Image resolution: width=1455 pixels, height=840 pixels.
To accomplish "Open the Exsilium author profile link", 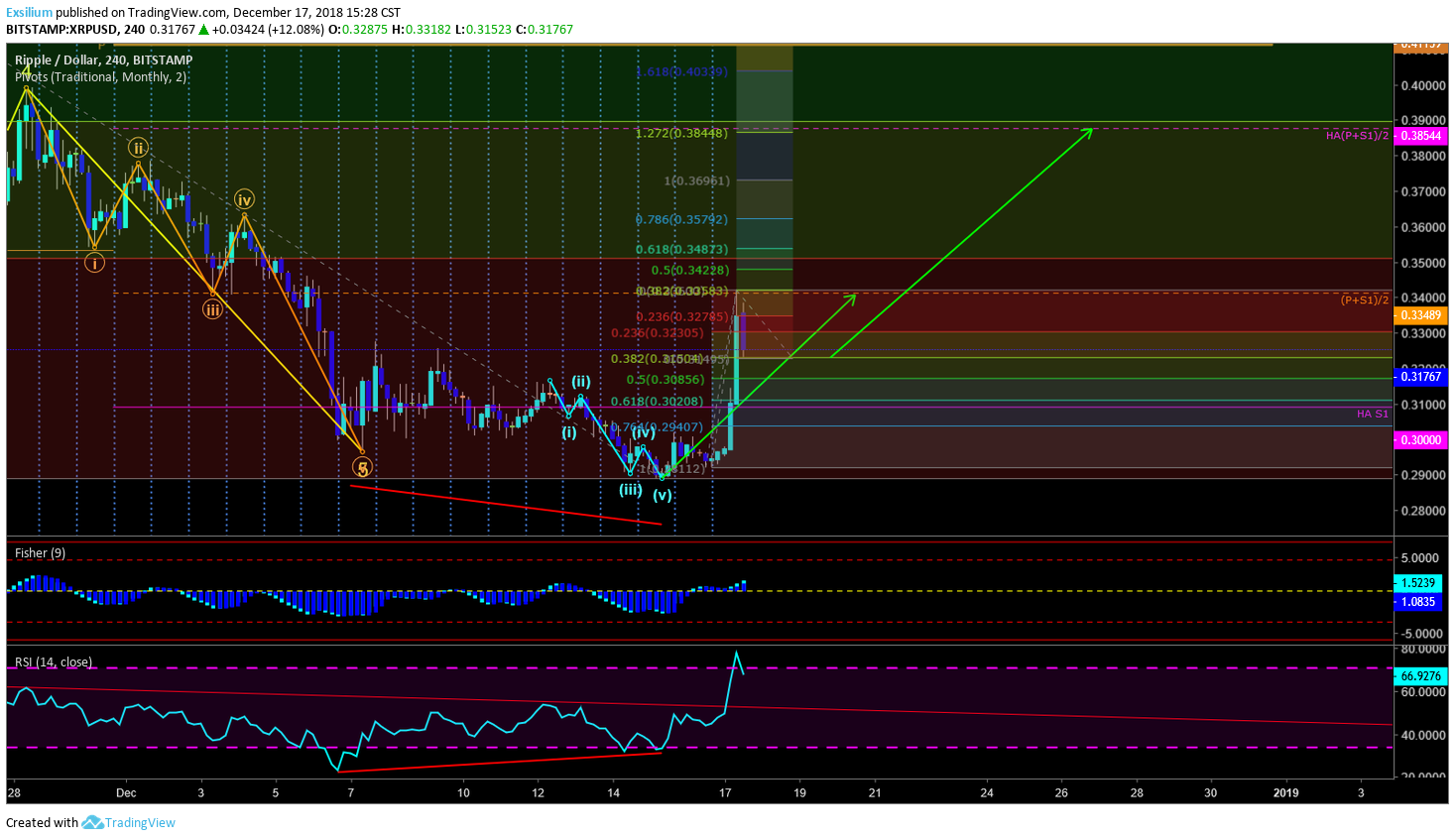I will coord(29,13).
